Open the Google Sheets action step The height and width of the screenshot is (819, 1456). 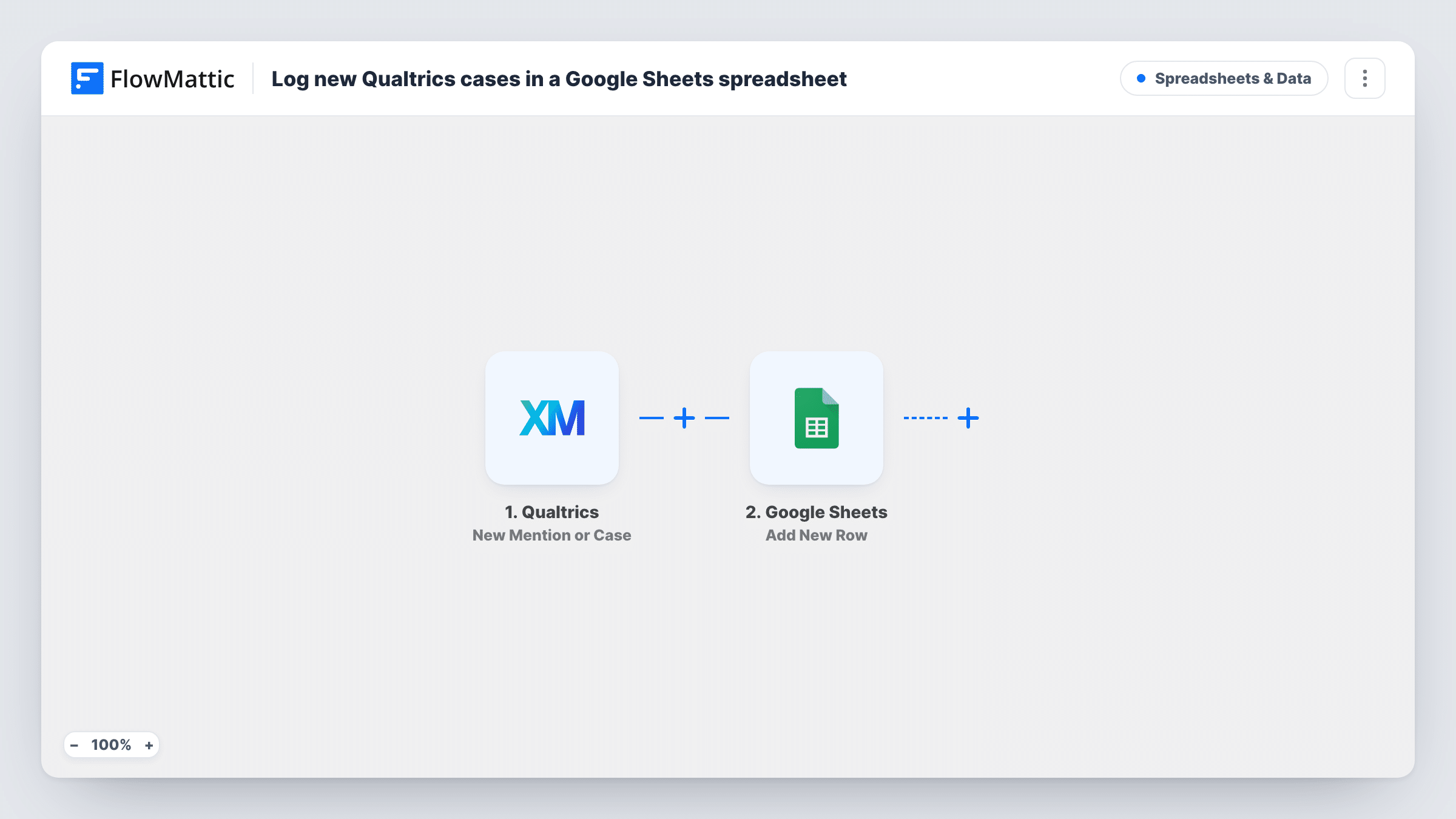pyautogui.click(x=817, y=418)
